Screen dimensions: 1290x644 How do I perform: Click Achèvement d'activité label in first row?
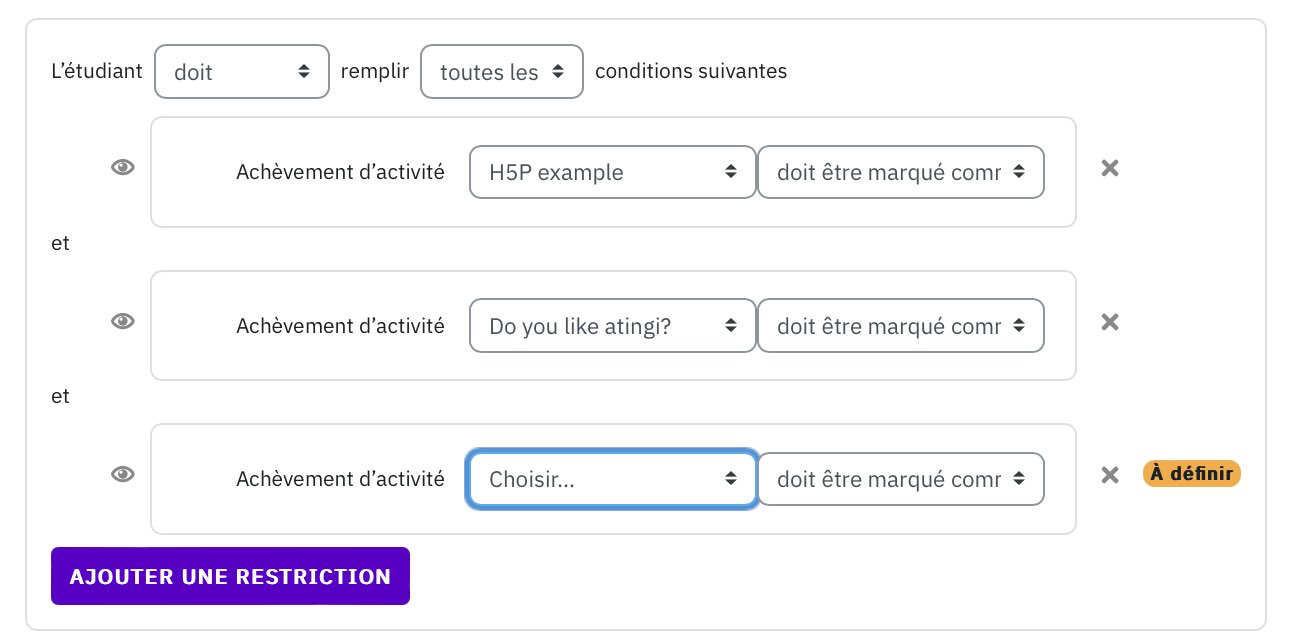click(340, 172)
